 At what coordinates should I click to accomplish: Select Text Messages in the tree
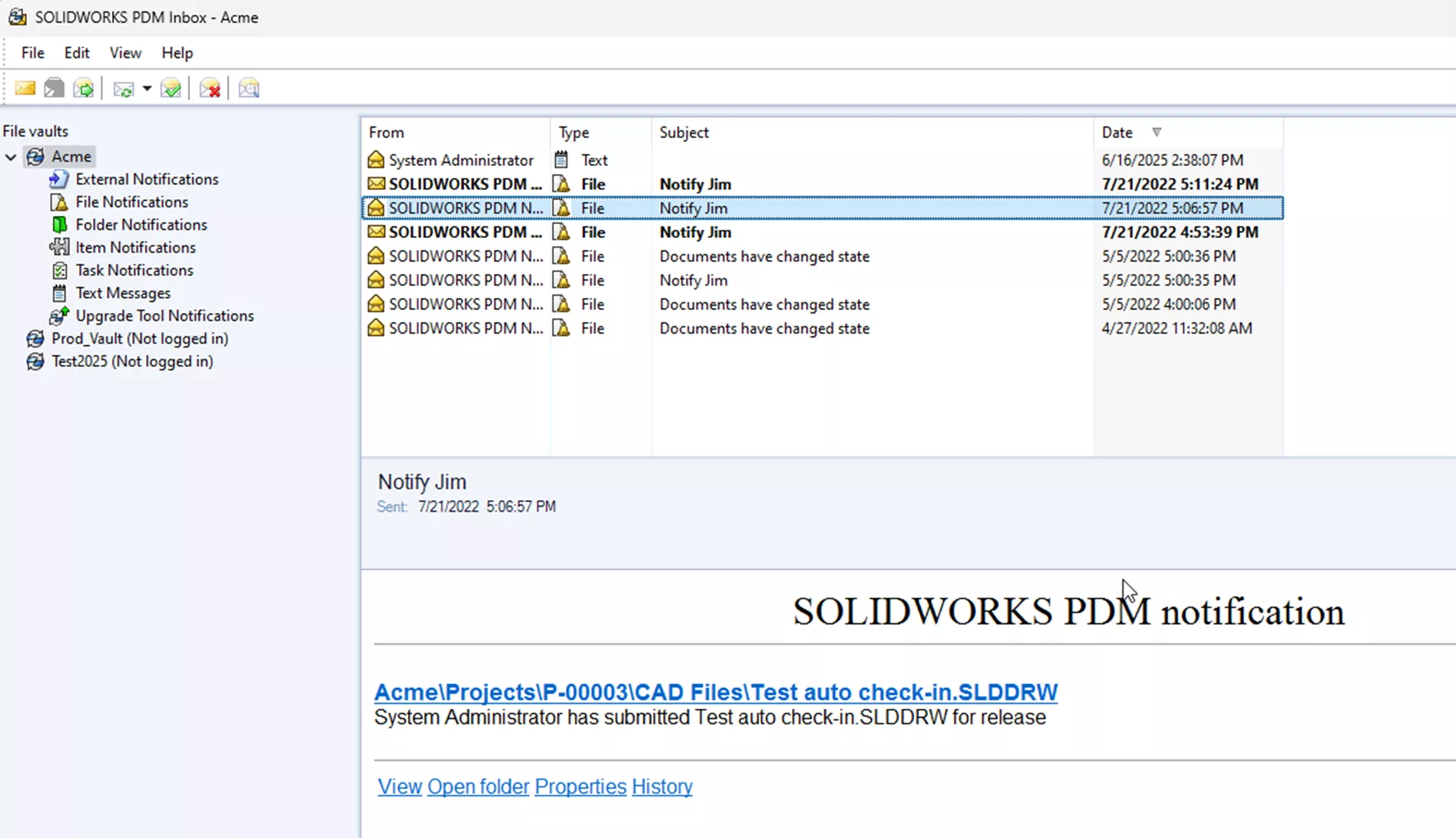pos(123,293)
